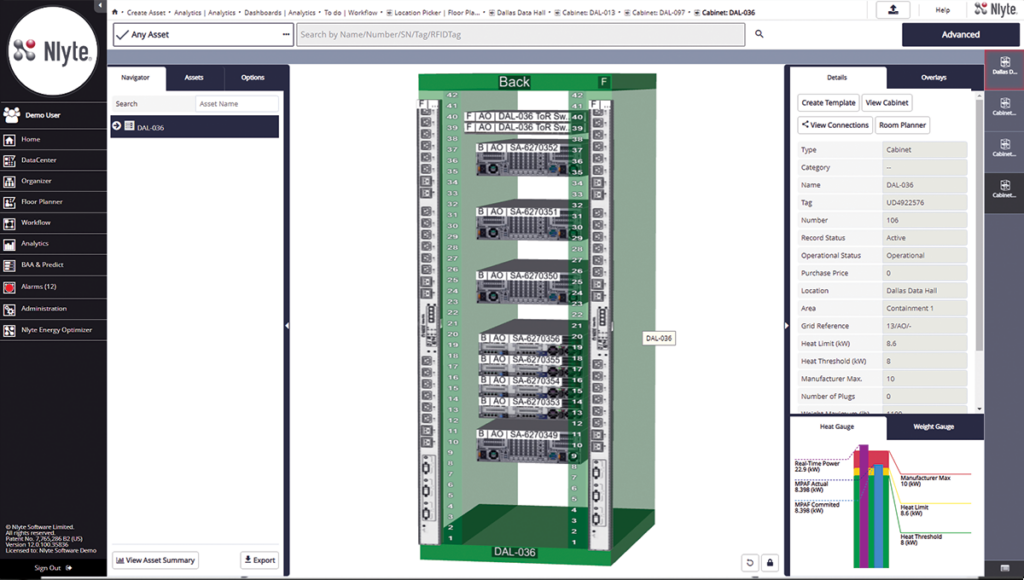Toggle the lock icon below cabinet

[x=770, y=562]
